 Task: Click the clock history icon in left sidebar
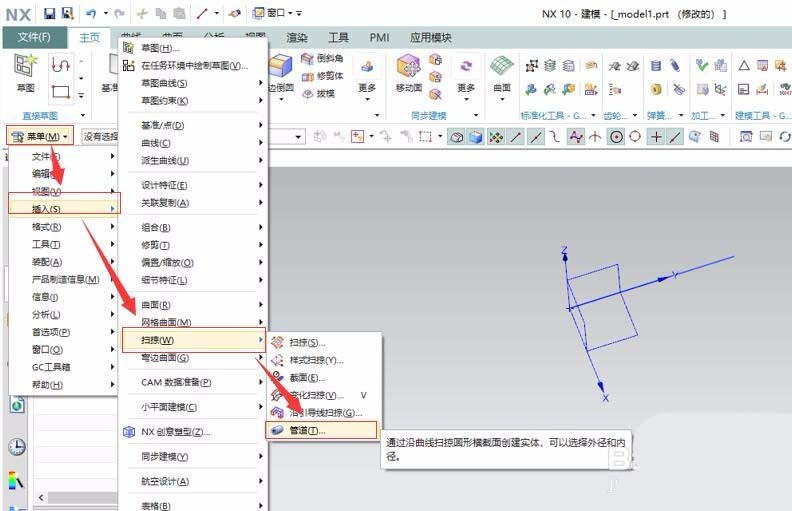coord(17,447)
